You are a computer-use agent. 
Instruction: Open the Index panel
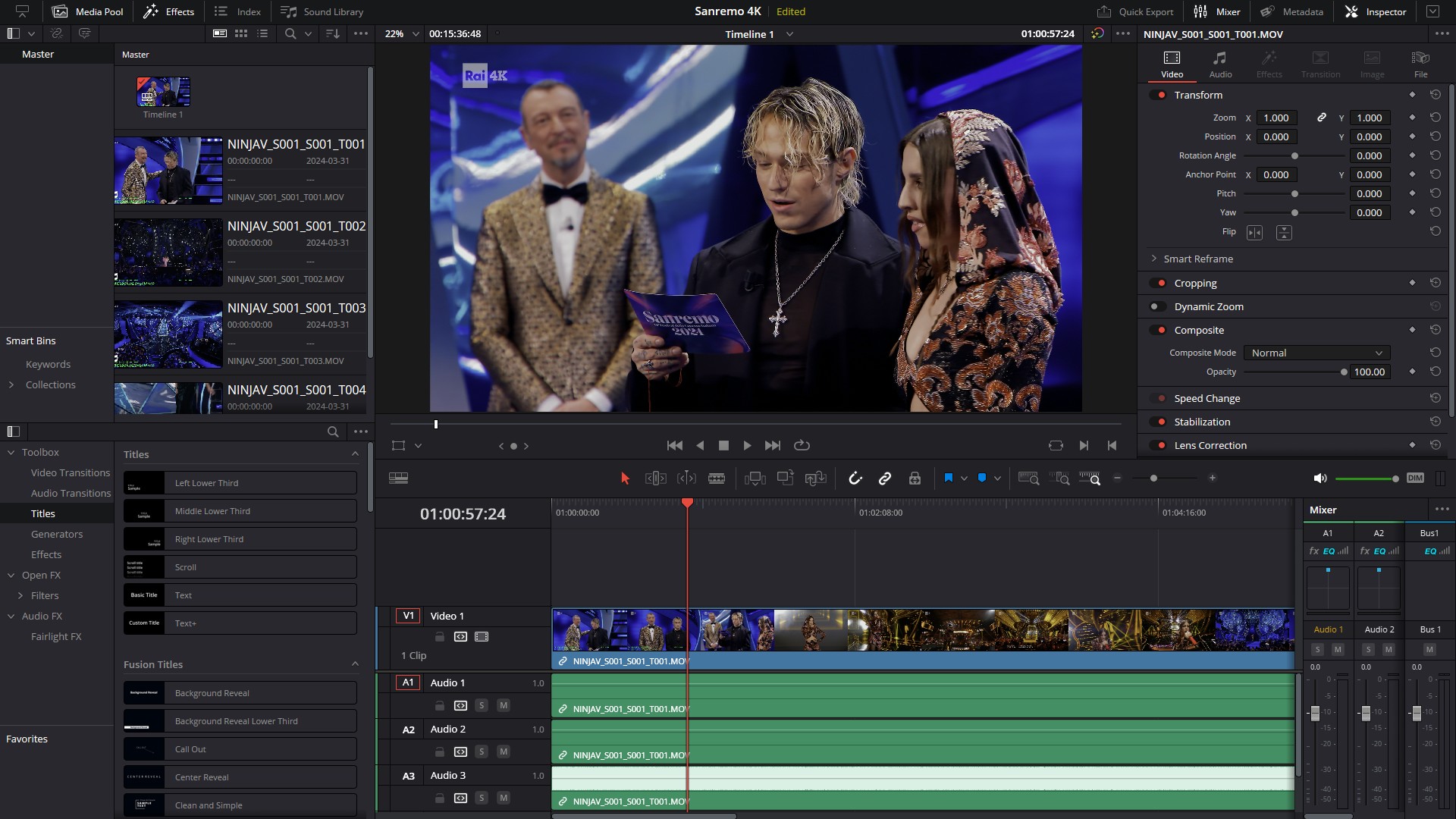pos(237,11)
